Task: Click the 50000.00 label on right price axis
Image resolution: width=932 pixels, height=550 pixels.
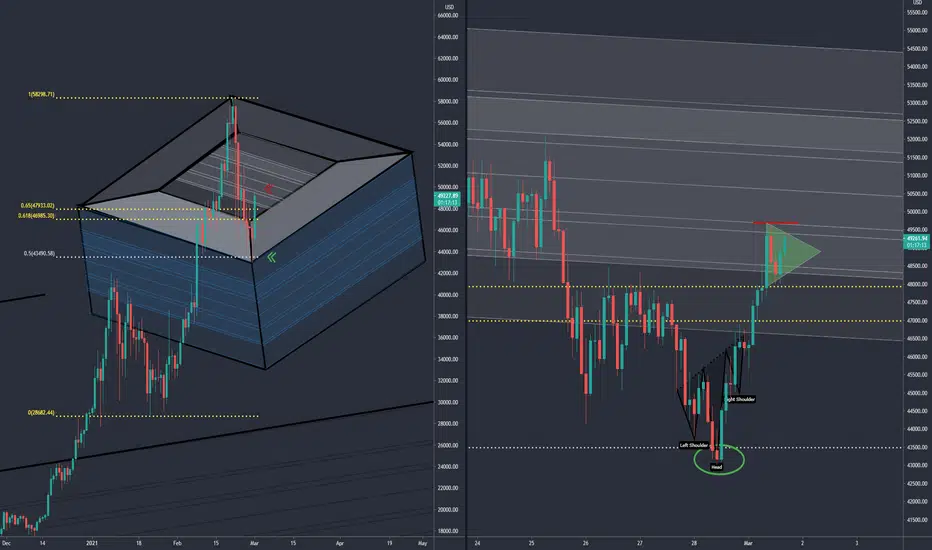Action: click(x=917, y=212)
